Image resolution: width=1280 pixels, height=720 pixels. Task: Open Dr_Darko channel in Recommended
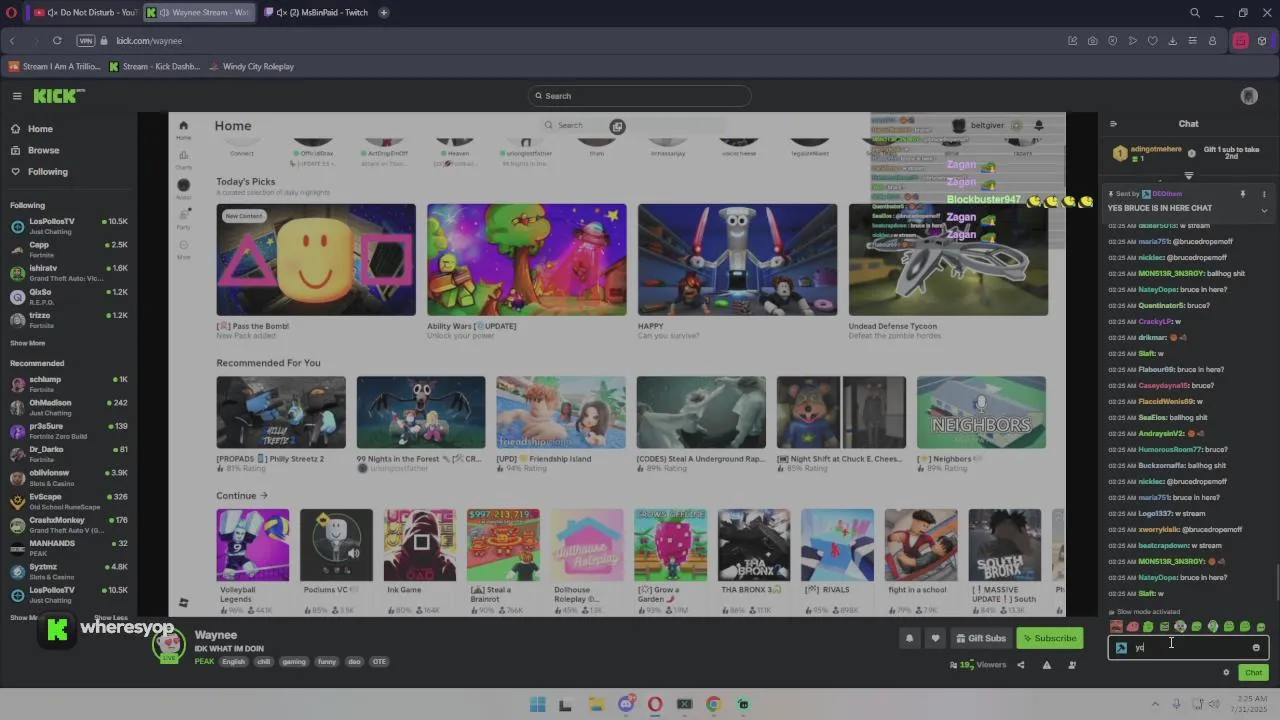tap(69, 454)
